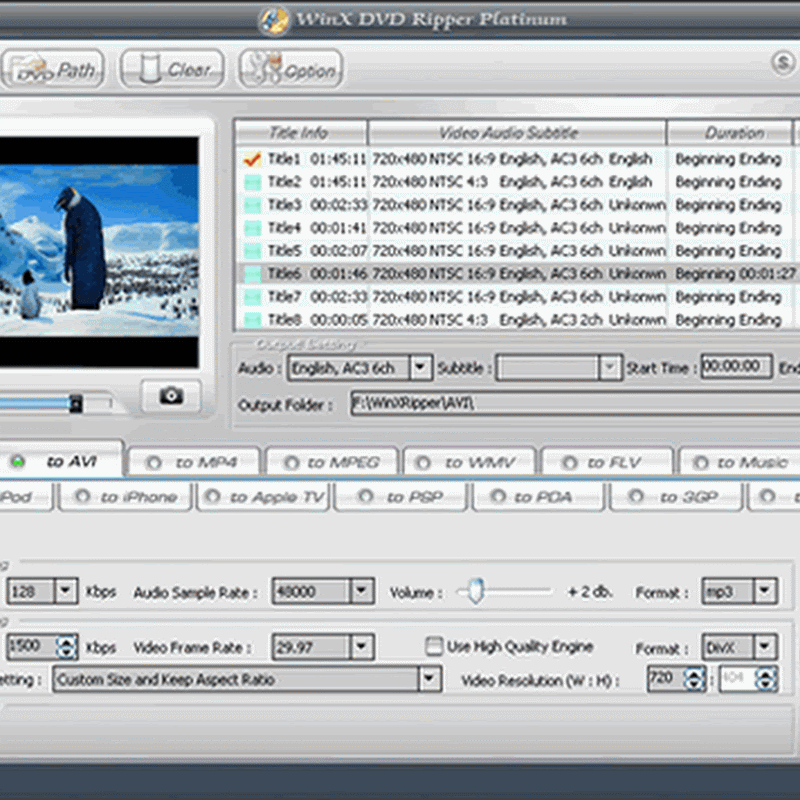Check the box for Title3

click(x=252, y=205)
